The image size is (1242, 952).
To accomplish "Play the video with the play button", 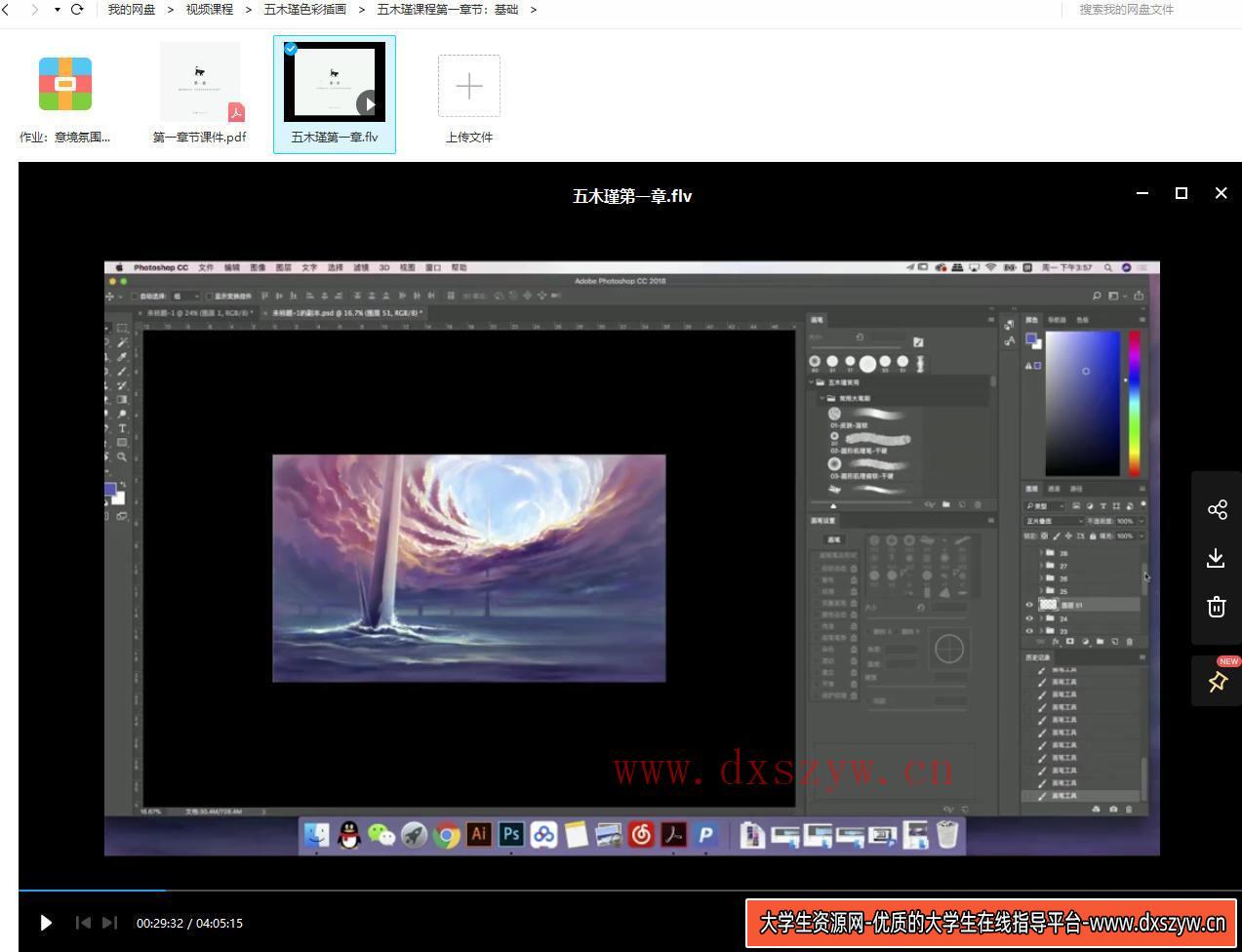I will 45,923.
